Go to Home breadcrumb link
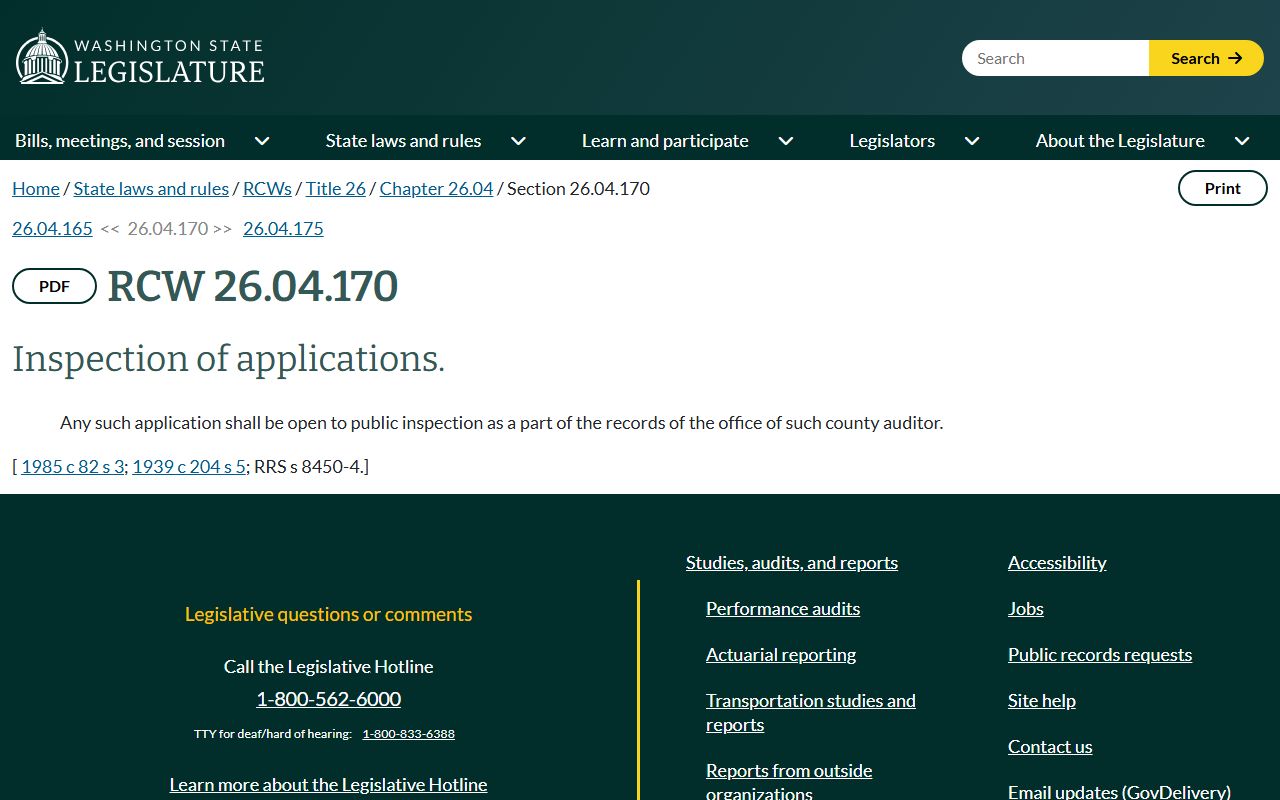This screenshot has height=800, width=1280. pos(36,188)
